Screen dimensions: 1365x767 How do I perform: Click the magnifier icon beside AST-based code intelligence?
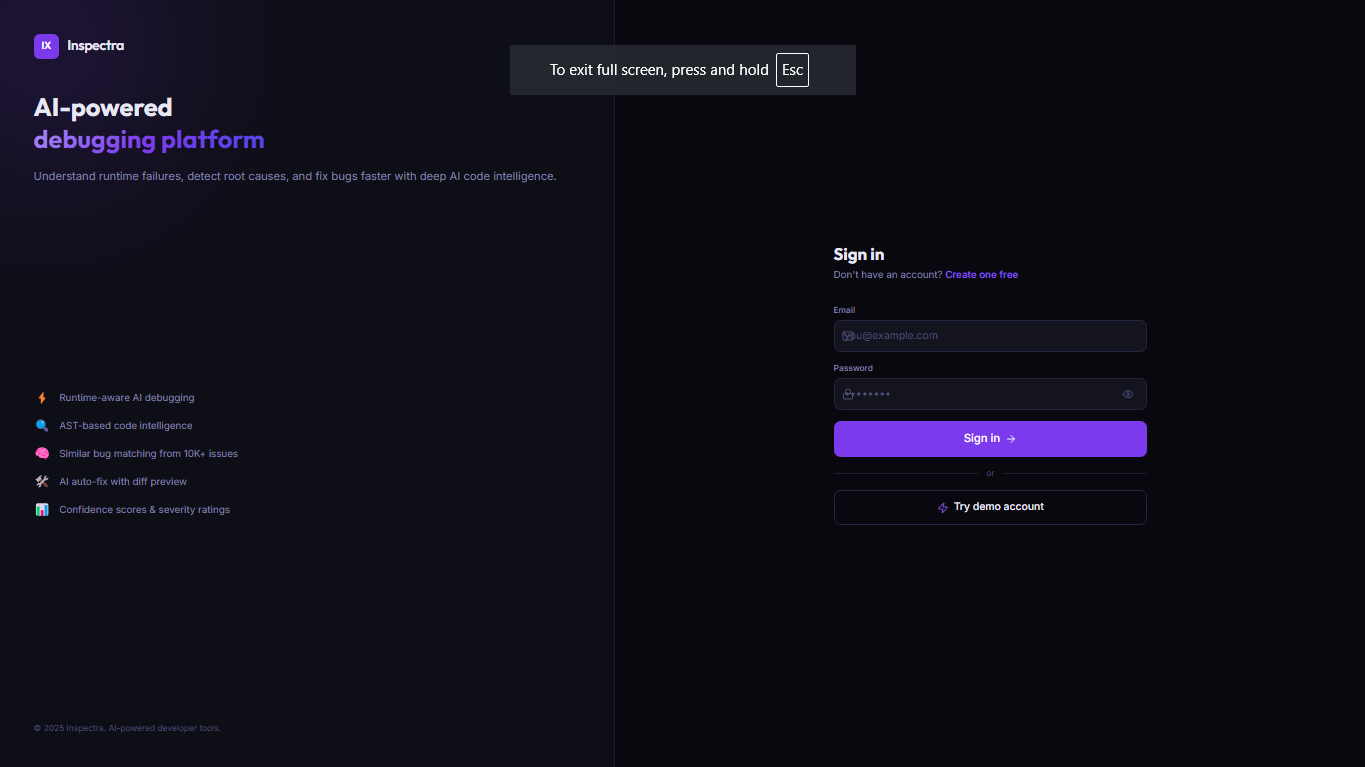tap(42, 426)
